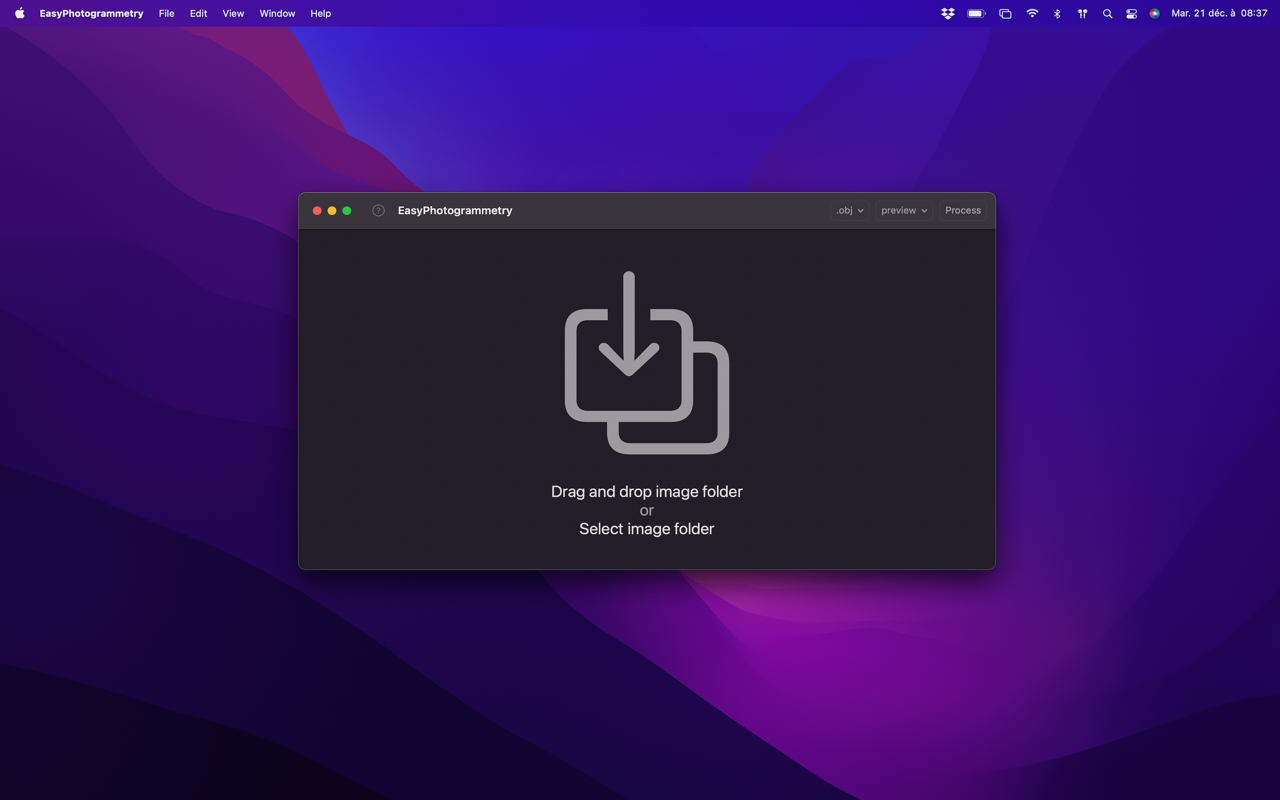This screenshot has height=800, width=1280.
Task: Open Spotlight search magnifier icon
Action: (1107, 14)
